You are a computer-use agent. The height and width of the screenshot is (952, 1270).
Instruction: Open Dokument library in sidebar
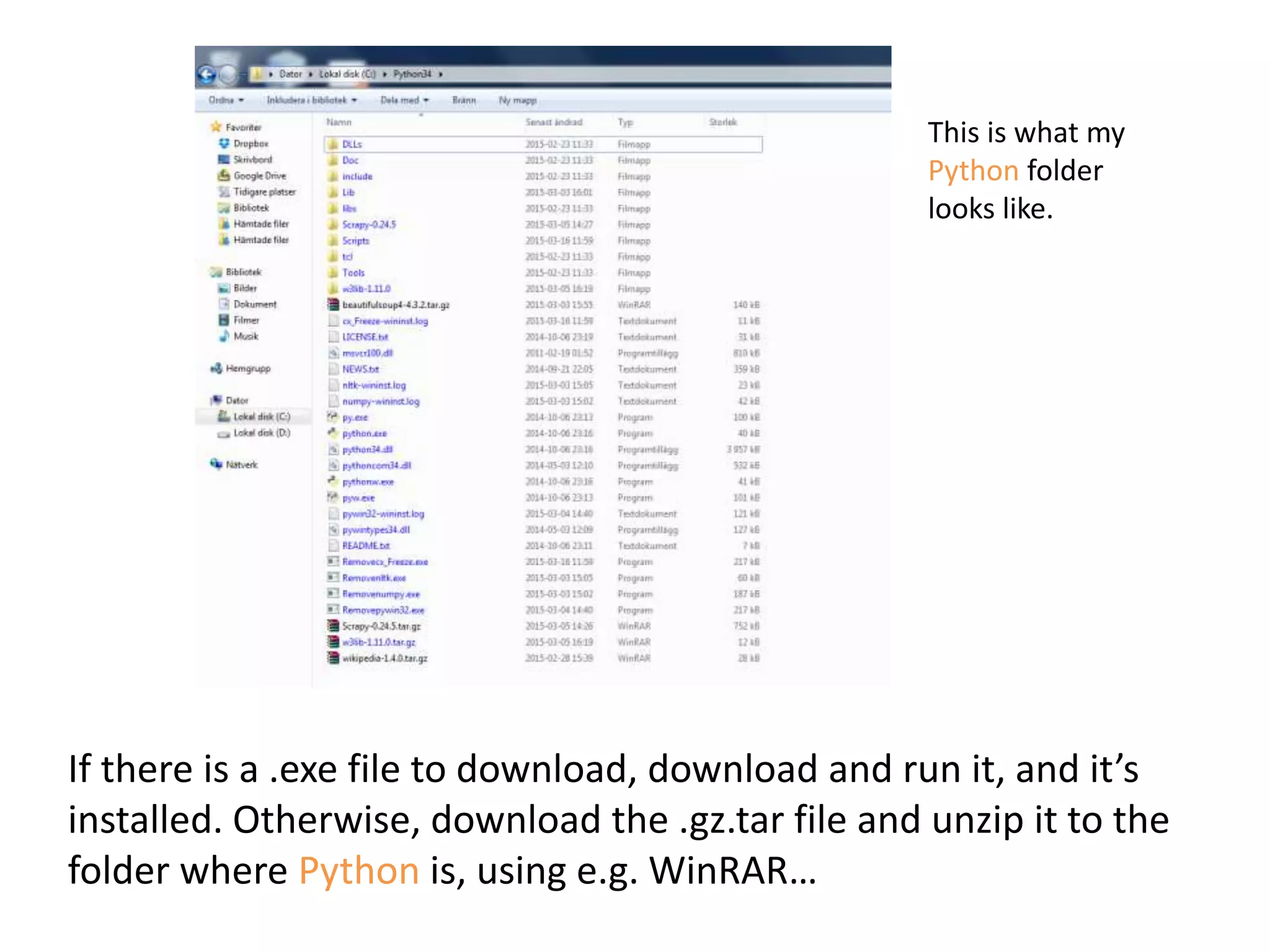(x=247, y=304)
